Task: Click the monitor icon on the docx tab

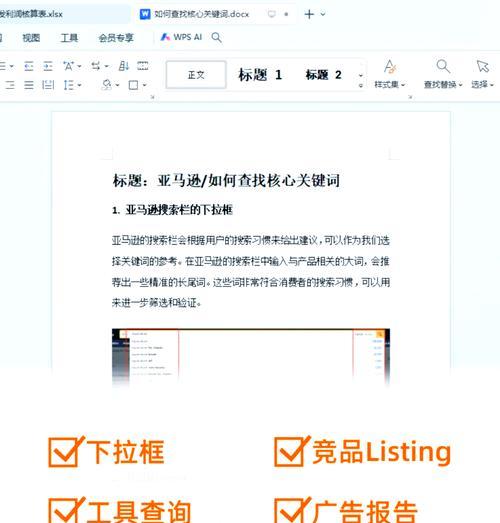Action: coord(272,14)
